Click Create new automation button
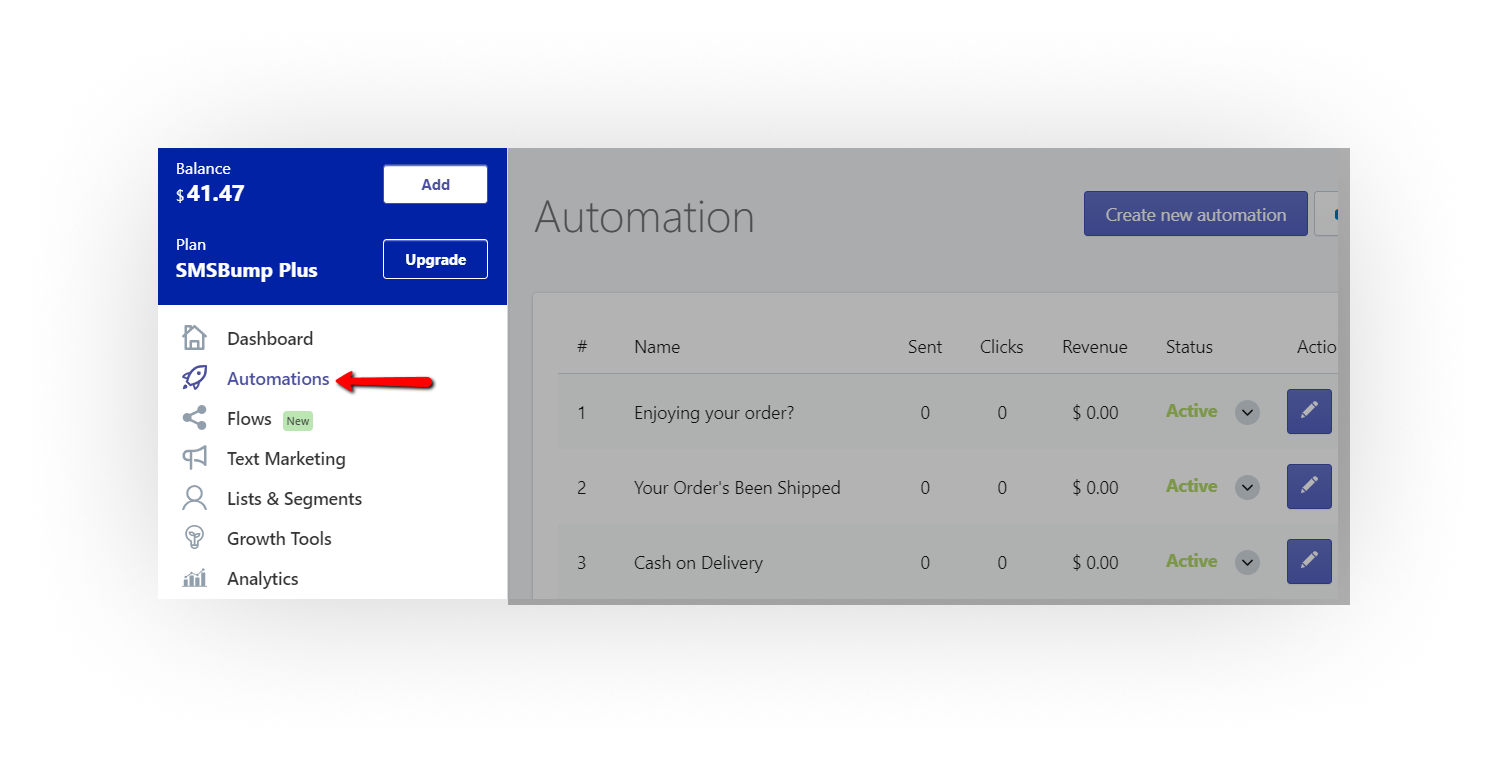Screen dimensions: 1496x760 (1196, 214)
